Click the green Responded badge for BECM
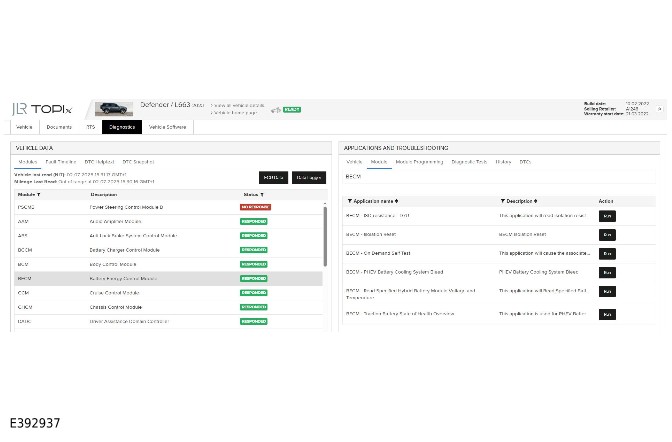 click(x=254, y=279)
